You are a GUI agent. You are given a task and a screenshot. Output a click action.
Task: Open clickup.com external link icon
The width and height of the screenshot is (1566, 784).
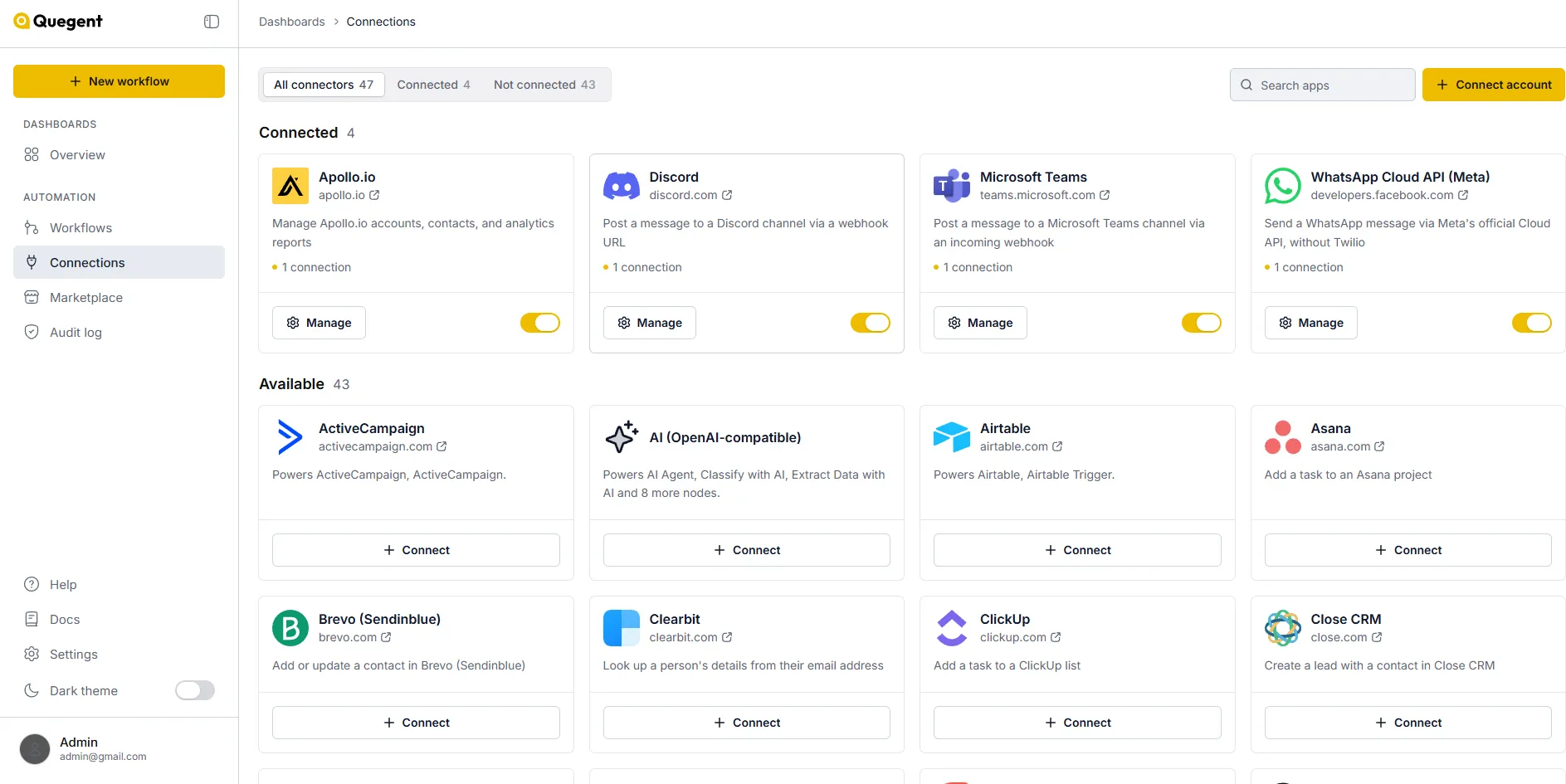point(1056,637)
